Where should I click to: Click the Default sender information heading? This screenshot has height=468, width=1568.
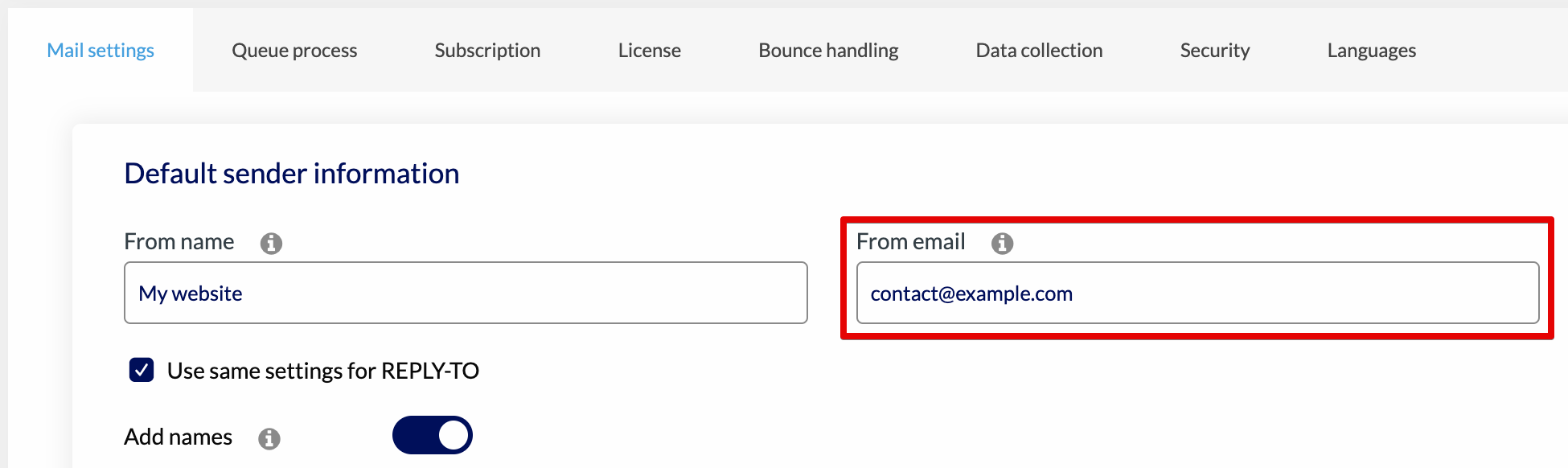coord(292,174)
